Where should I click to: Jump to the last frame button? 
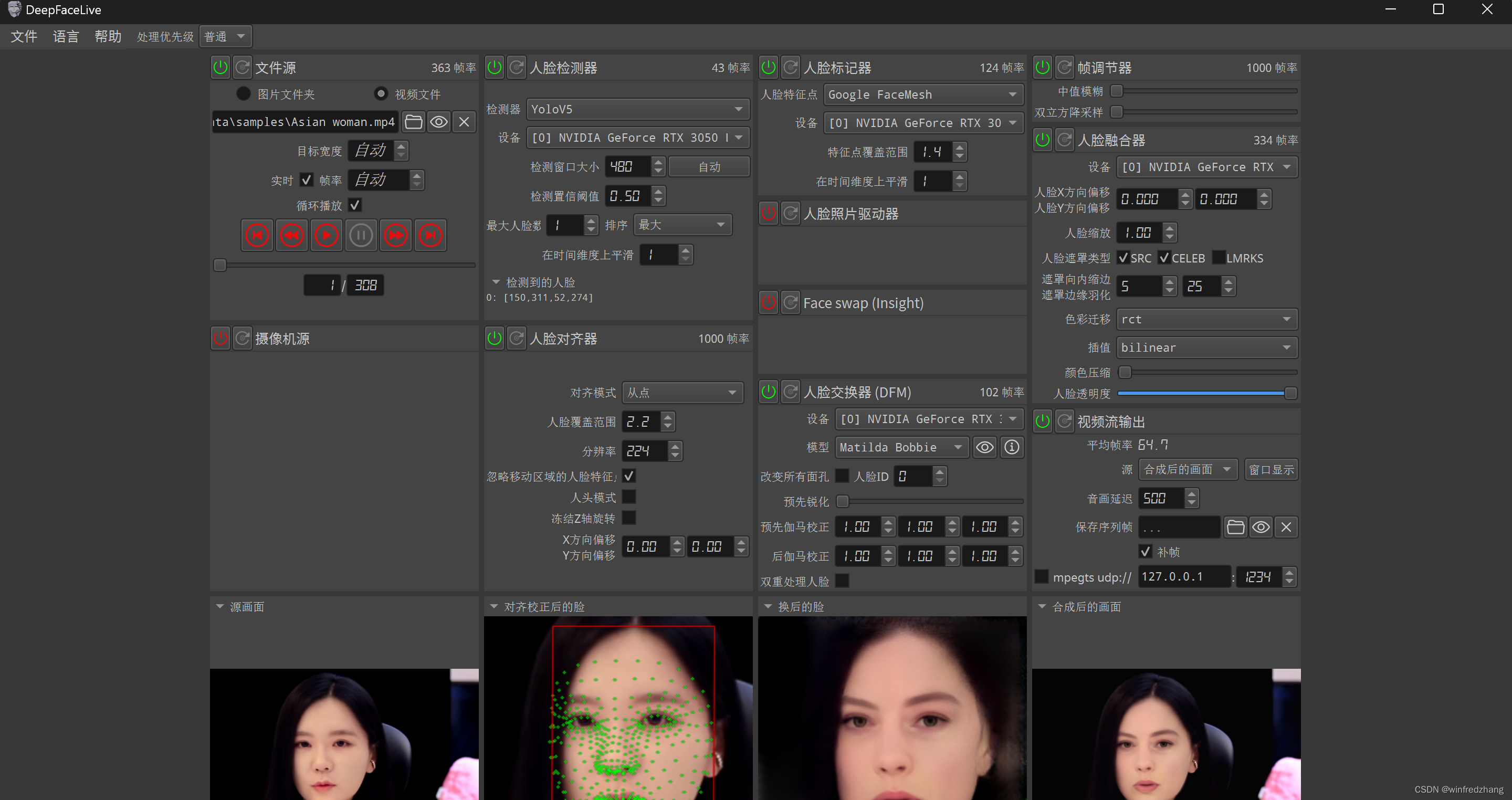(430, 235)
